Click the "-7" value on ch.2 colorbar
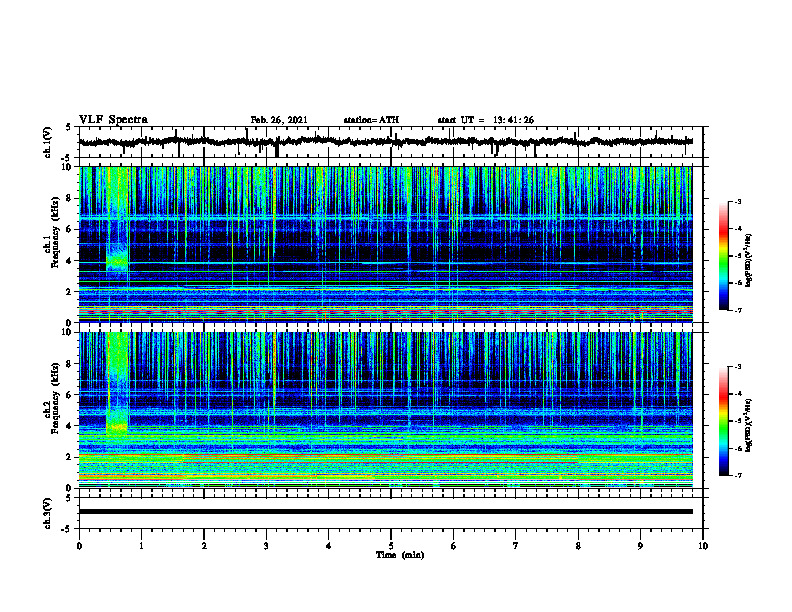Viewport: 792px width, 612px height. click(x=738, y=475)
